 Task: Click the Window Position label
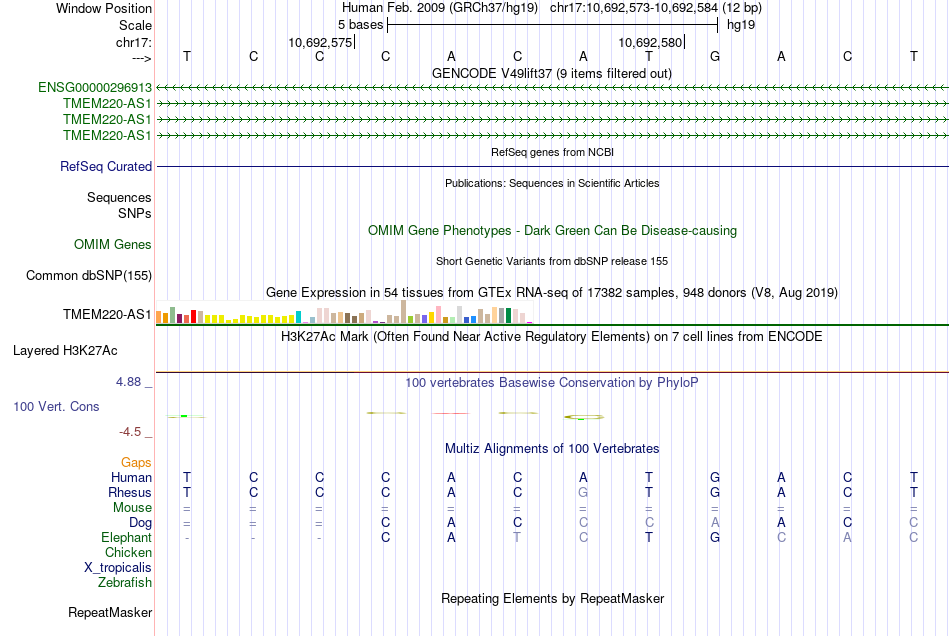click(x=104, y=8)
